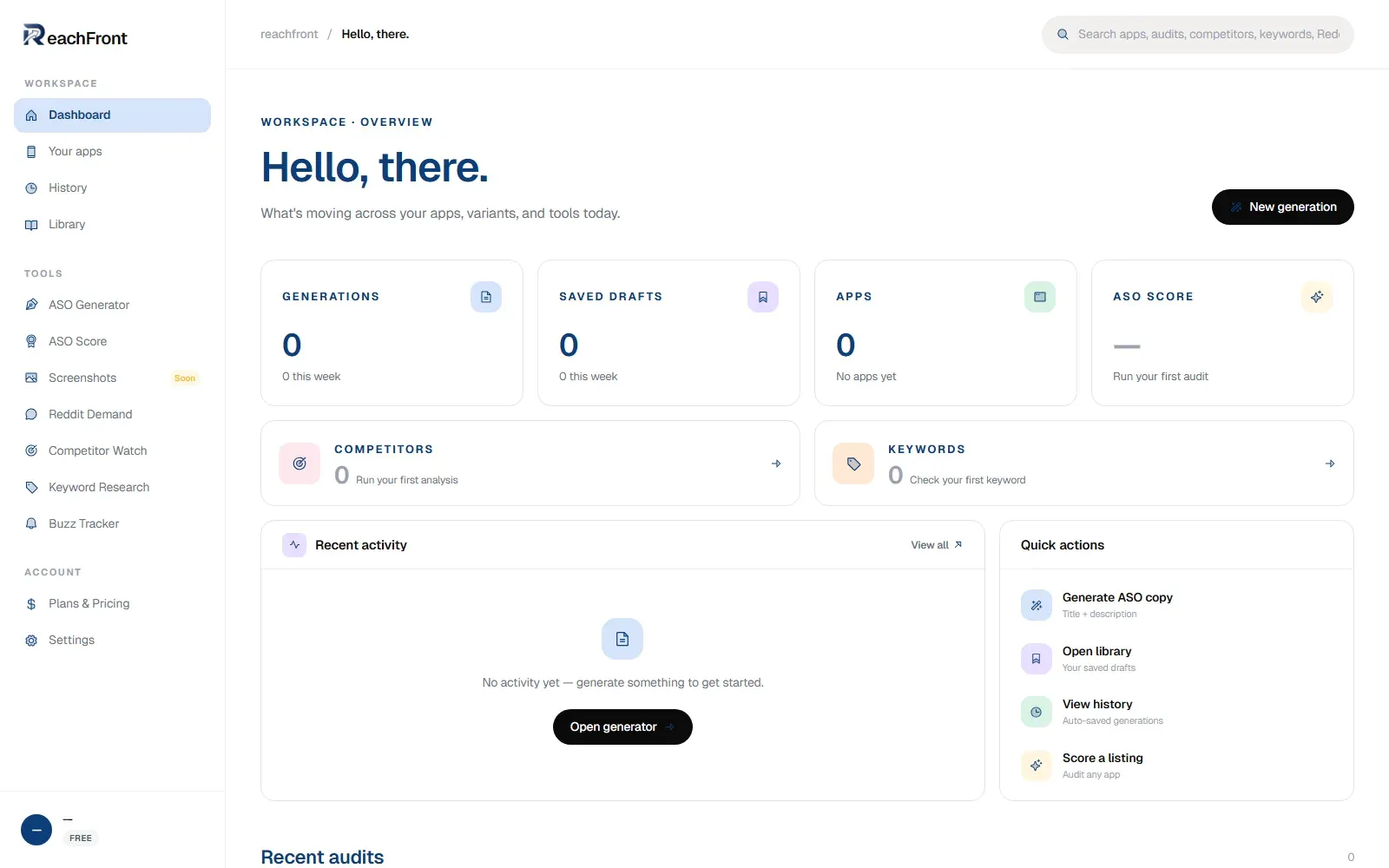
Task: Click the Settings gear icon
Action: (31, 640)
